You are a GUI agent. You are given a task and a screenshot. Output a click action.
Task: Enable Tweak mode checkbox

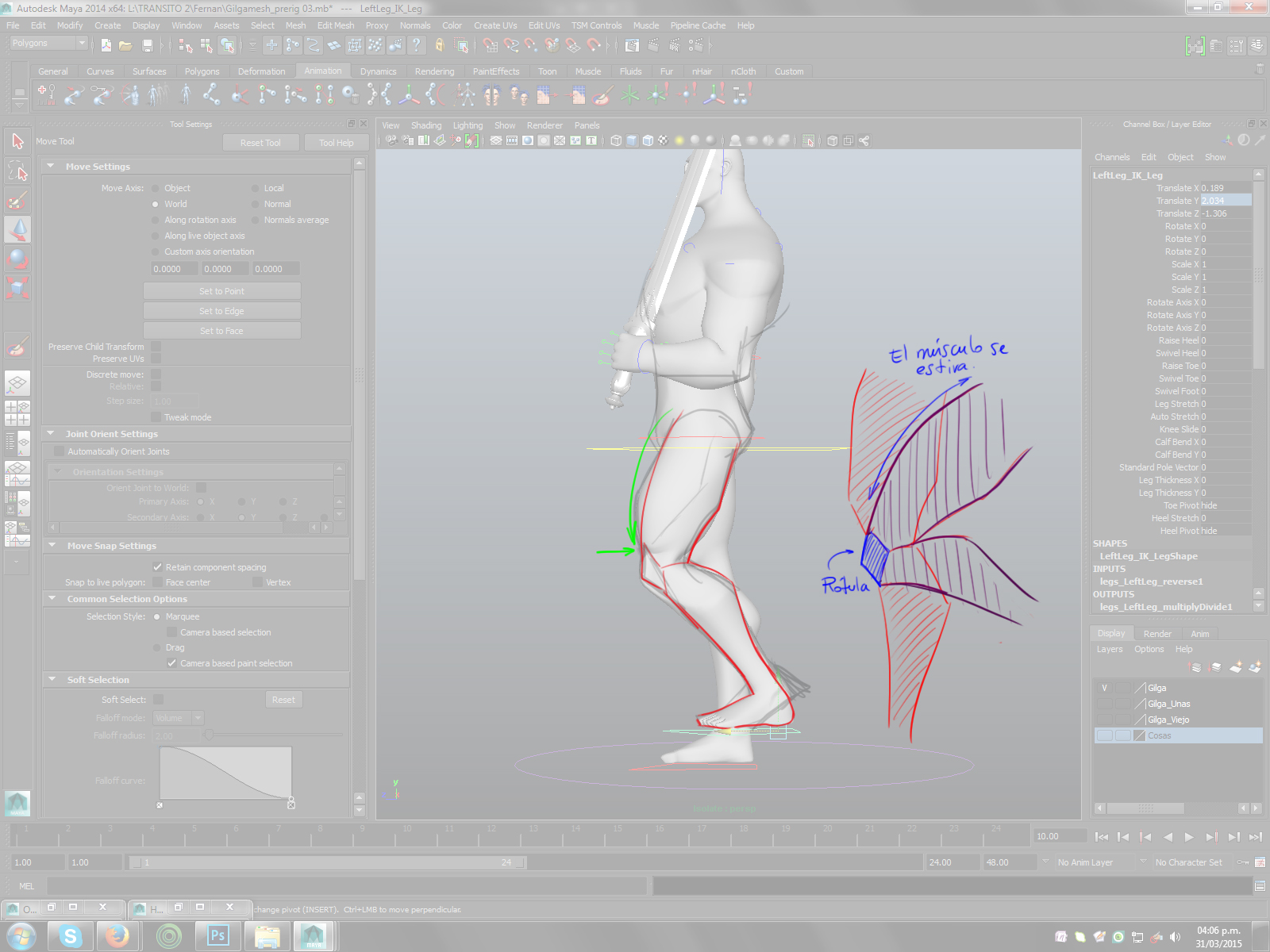pos(156,417)
